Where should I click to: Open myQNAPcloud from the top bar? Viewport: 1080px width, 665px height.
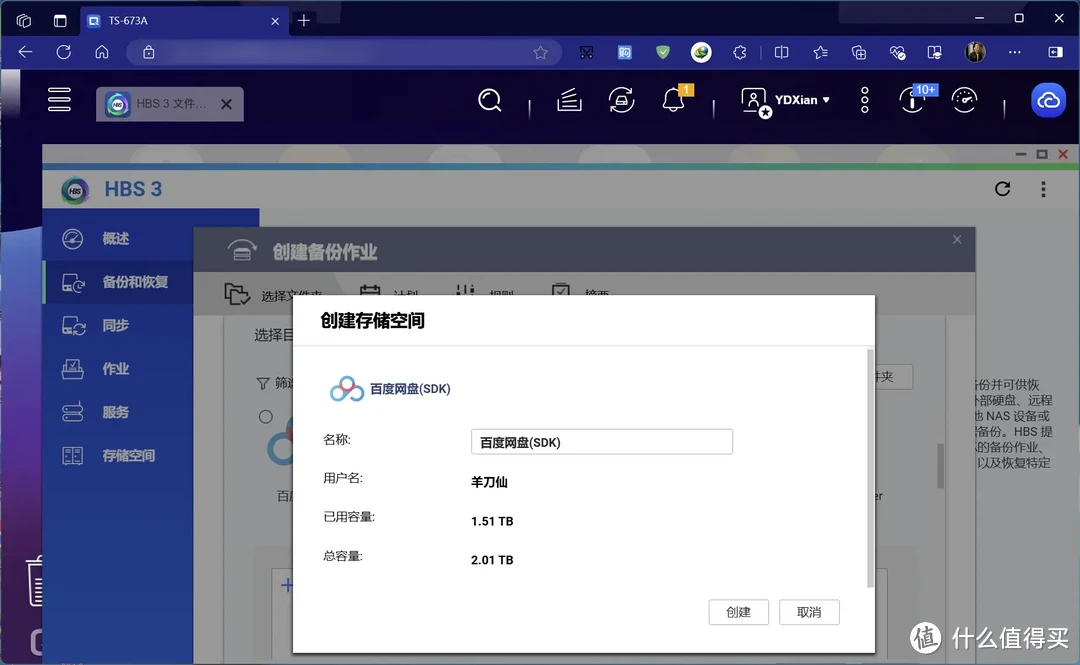tap(1047, 100)
